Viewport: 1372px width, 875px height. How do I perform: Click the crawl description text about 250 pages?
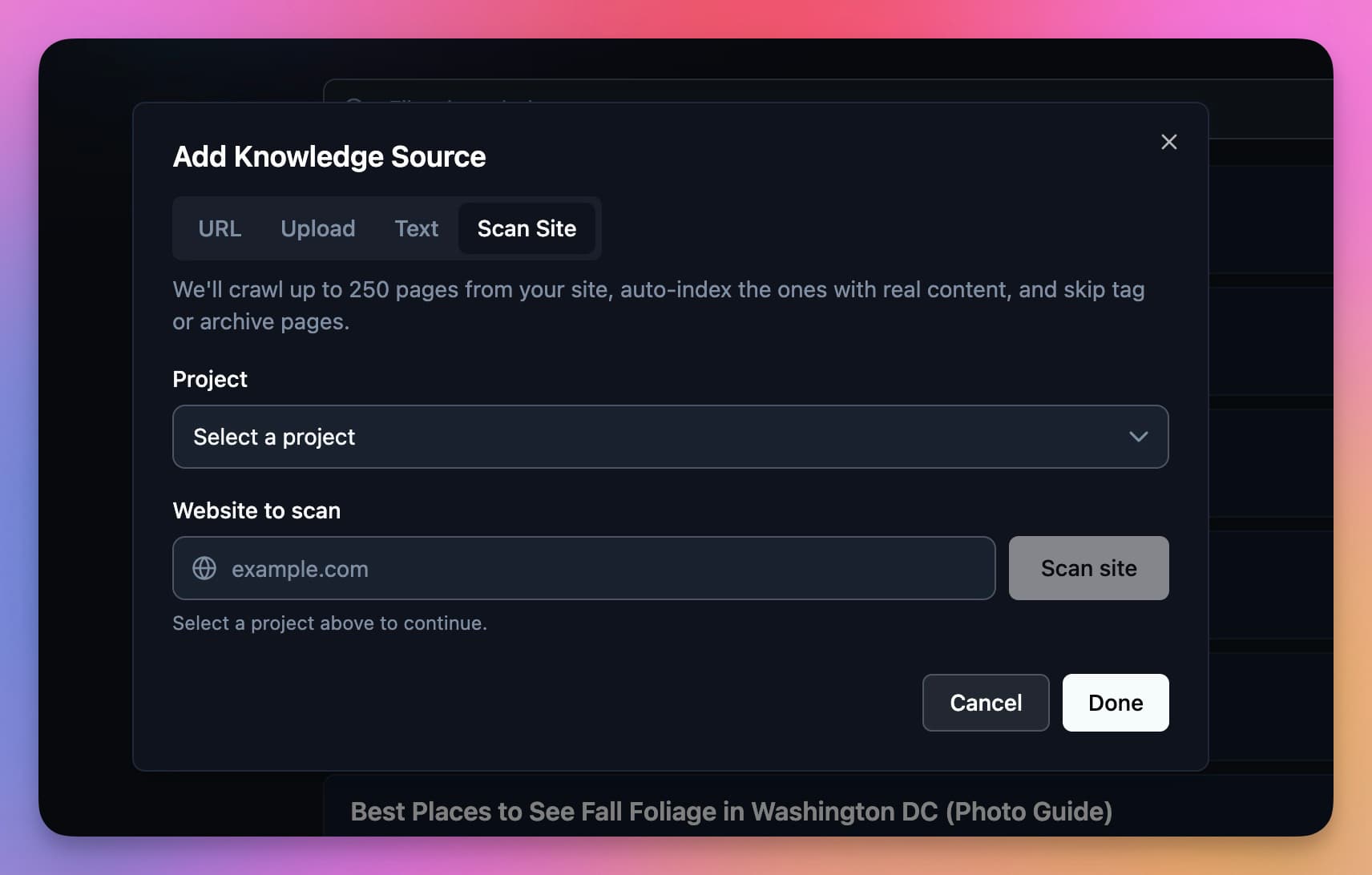[x=657, y=304]
